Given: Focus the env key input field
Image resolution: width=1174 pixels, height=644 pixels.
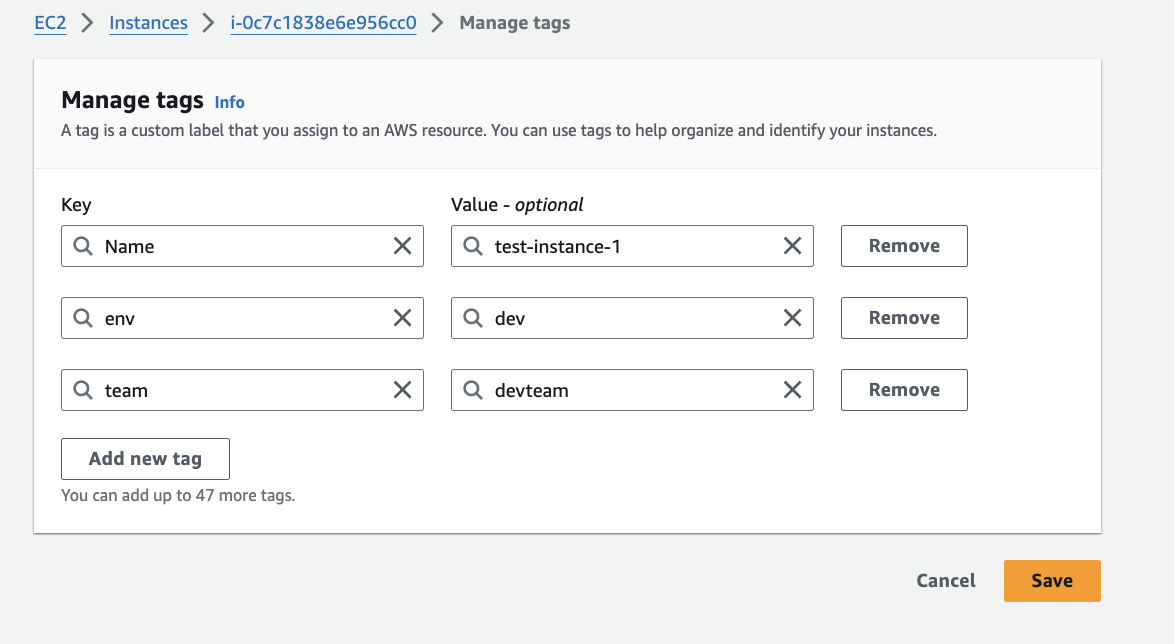Looking at the screenshot, I should 240,318.
